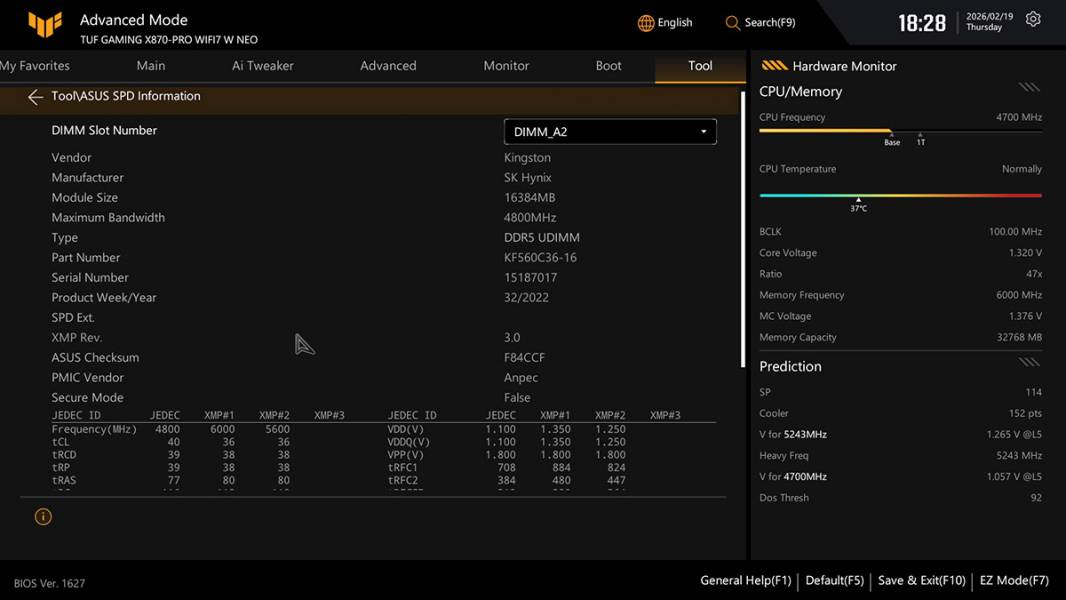Click the magnifier Search icon
Viewport: 1066px width, 600px height.
coord(733,23)
